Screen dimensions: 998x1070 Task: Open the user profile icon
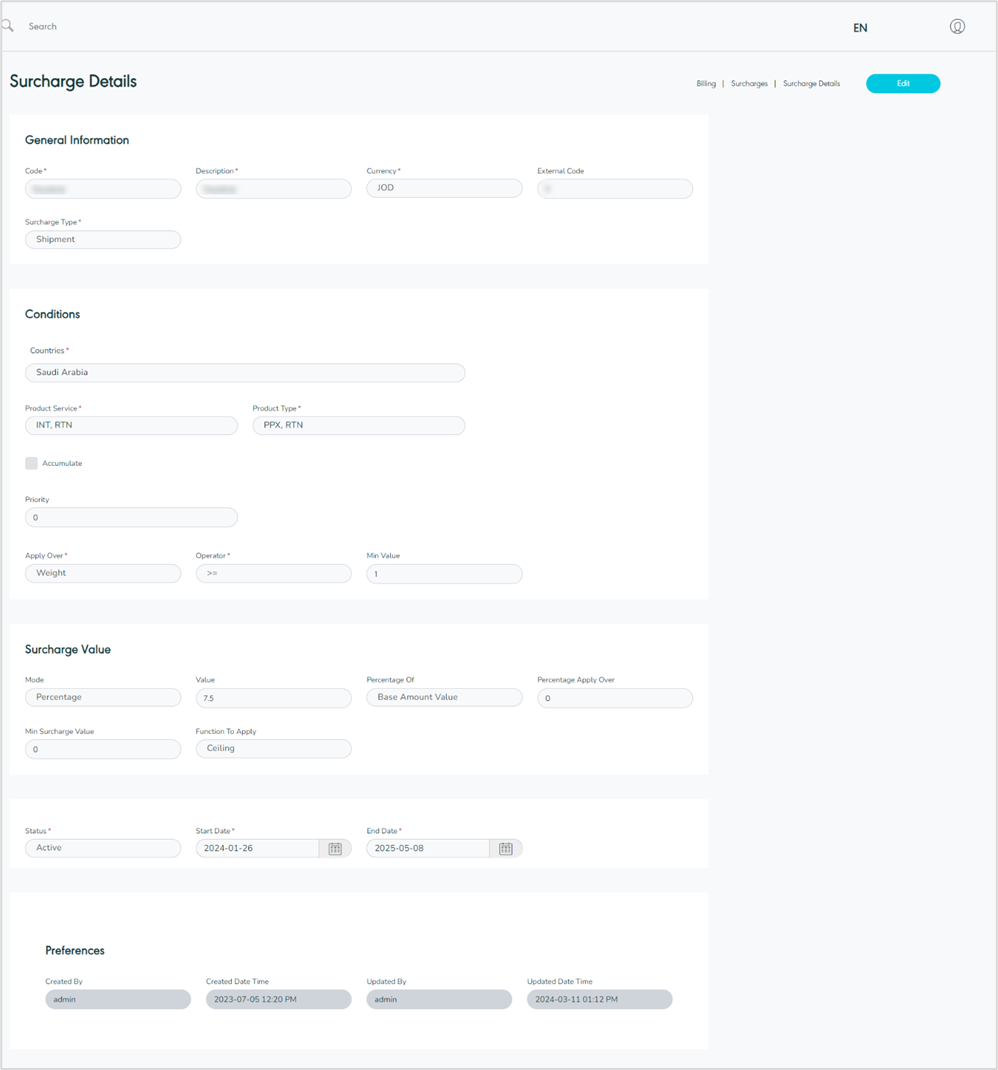pos(957,27)
